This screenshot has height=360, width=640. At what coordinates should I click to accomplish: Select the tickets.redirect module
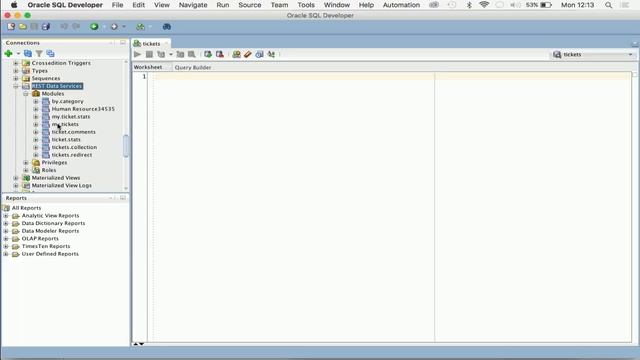pyautogui.click(x=72, y=155)
